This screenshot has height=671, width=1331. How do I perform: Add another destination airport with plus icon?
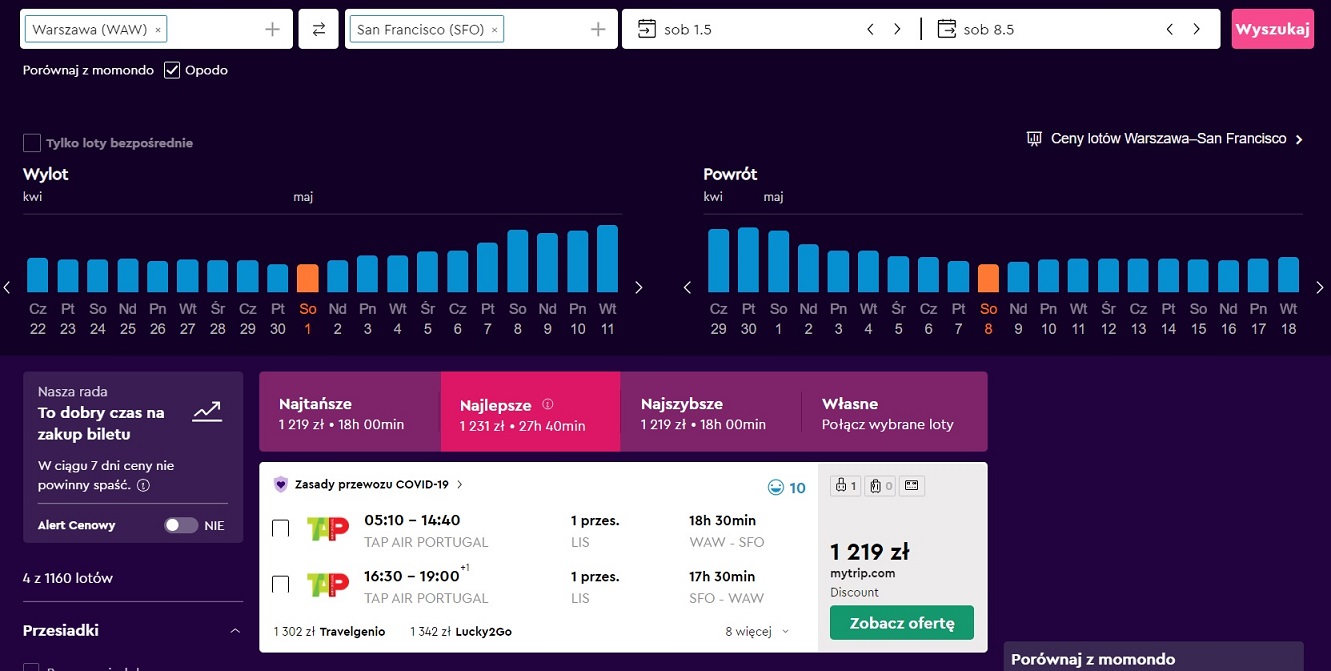click(x=598, y=30)
